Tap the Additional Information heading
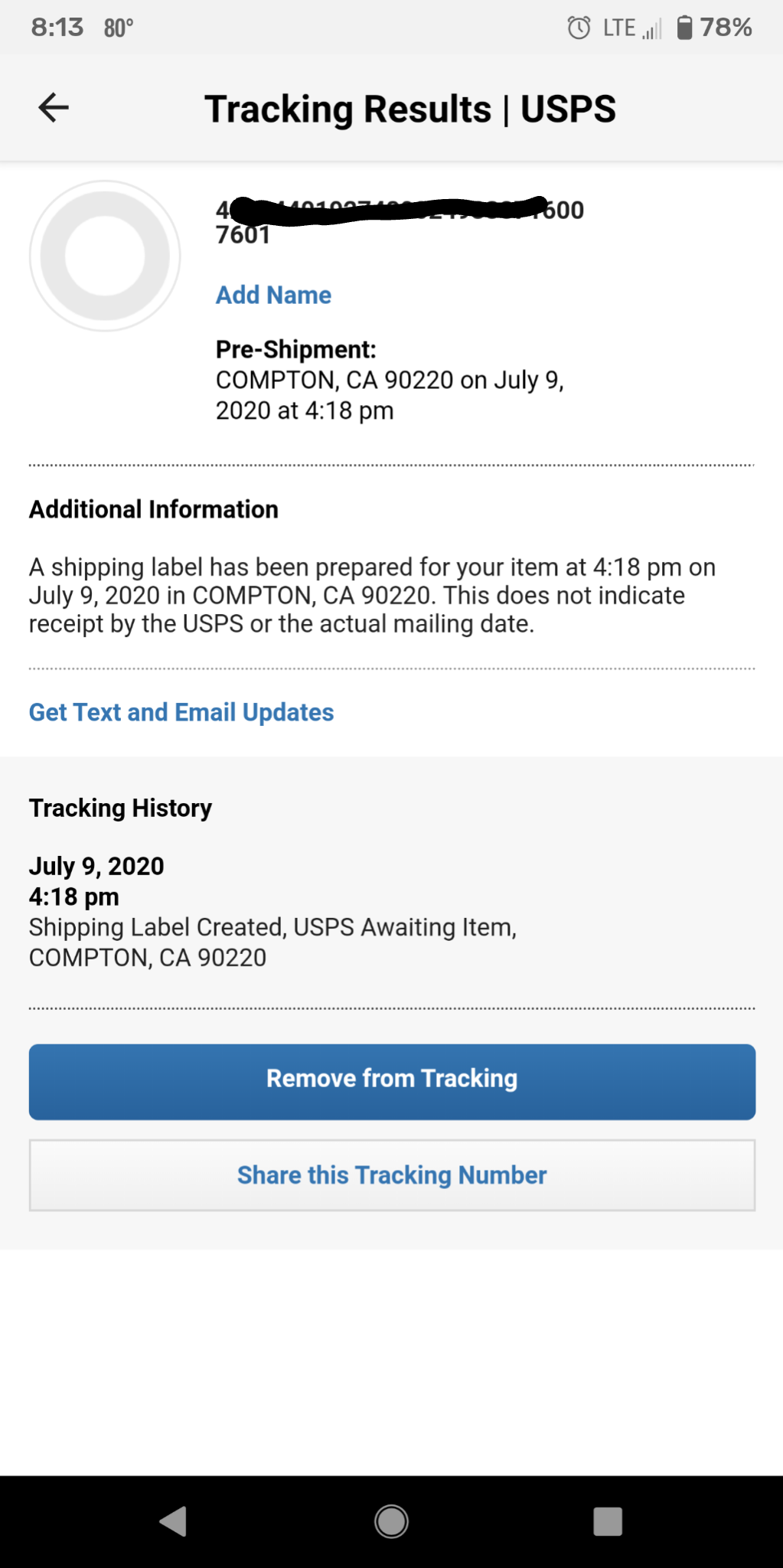This screenshot has height=1568, width=783. click(x=154, y=509)
